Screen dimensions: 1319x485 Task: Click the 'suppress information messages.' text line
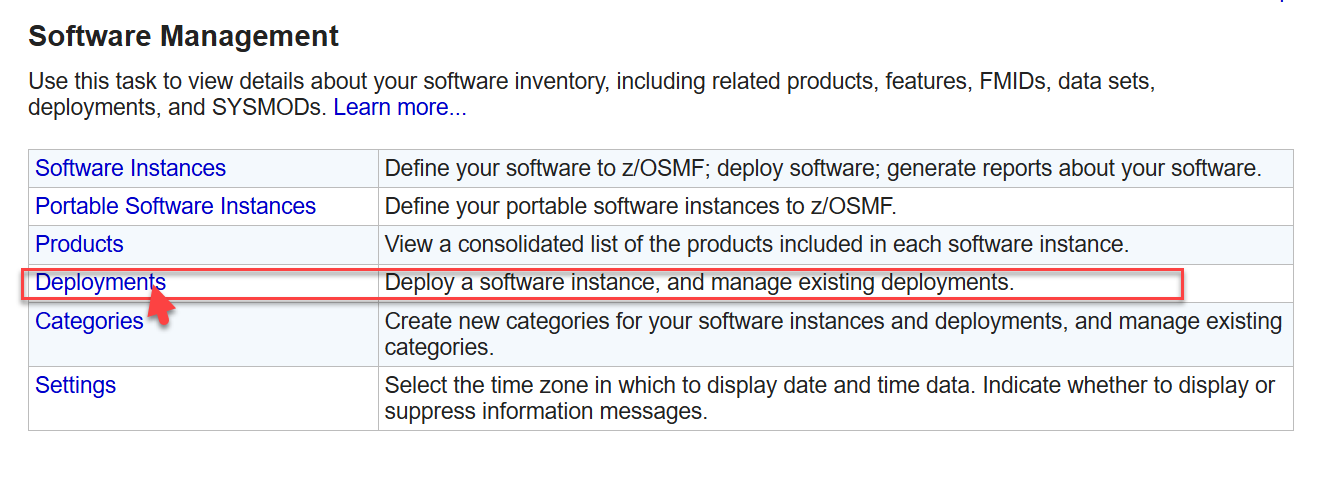pos(547,411)
